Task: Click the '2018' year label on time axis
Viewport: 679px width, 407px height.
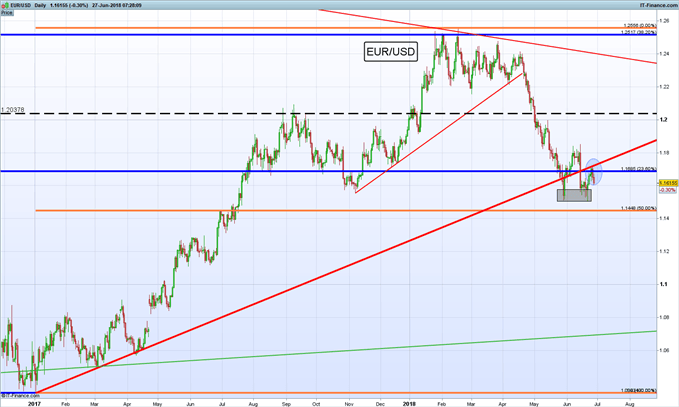Action: click(409, 404)
